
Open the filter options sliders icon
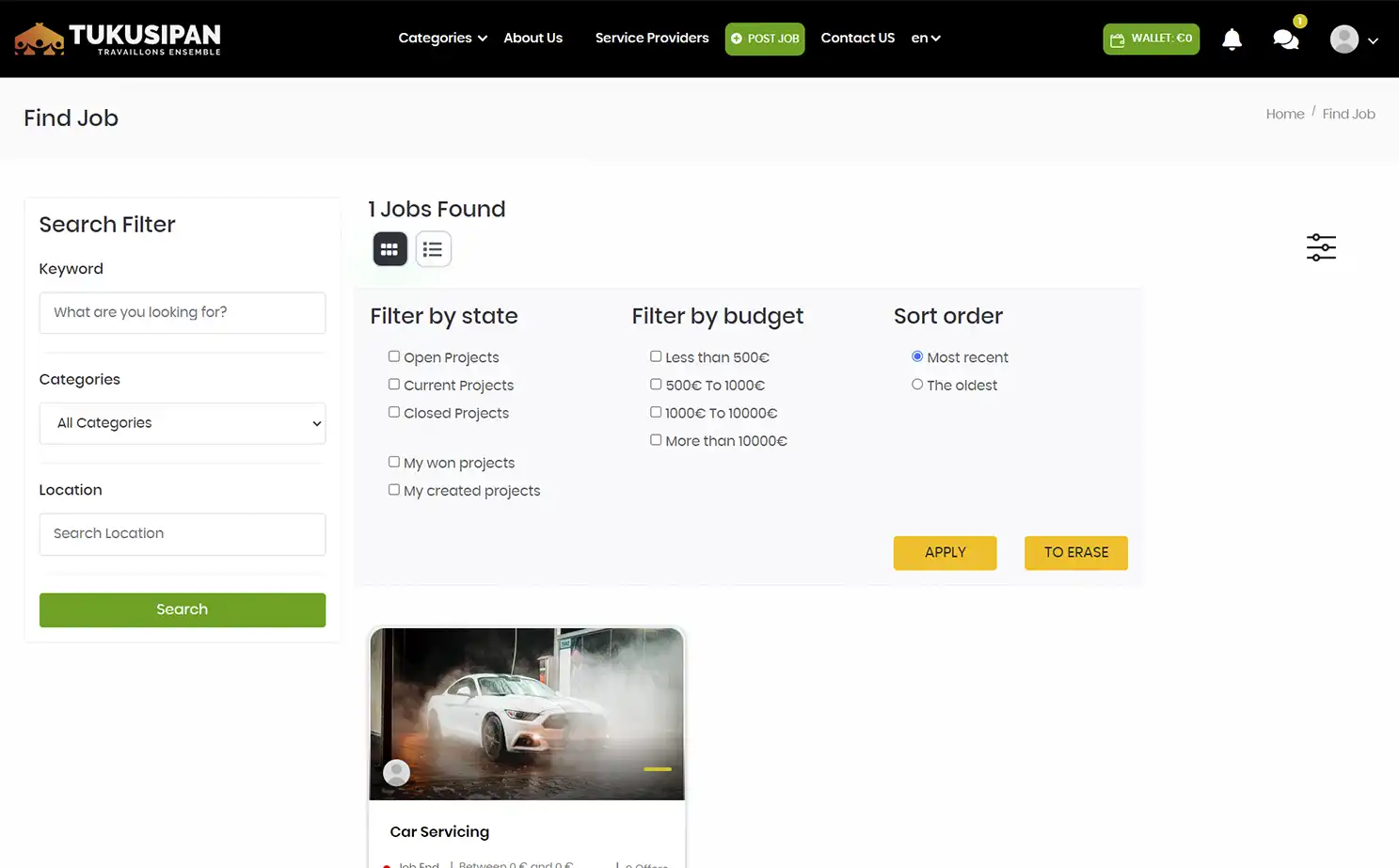pos(1321,246)
